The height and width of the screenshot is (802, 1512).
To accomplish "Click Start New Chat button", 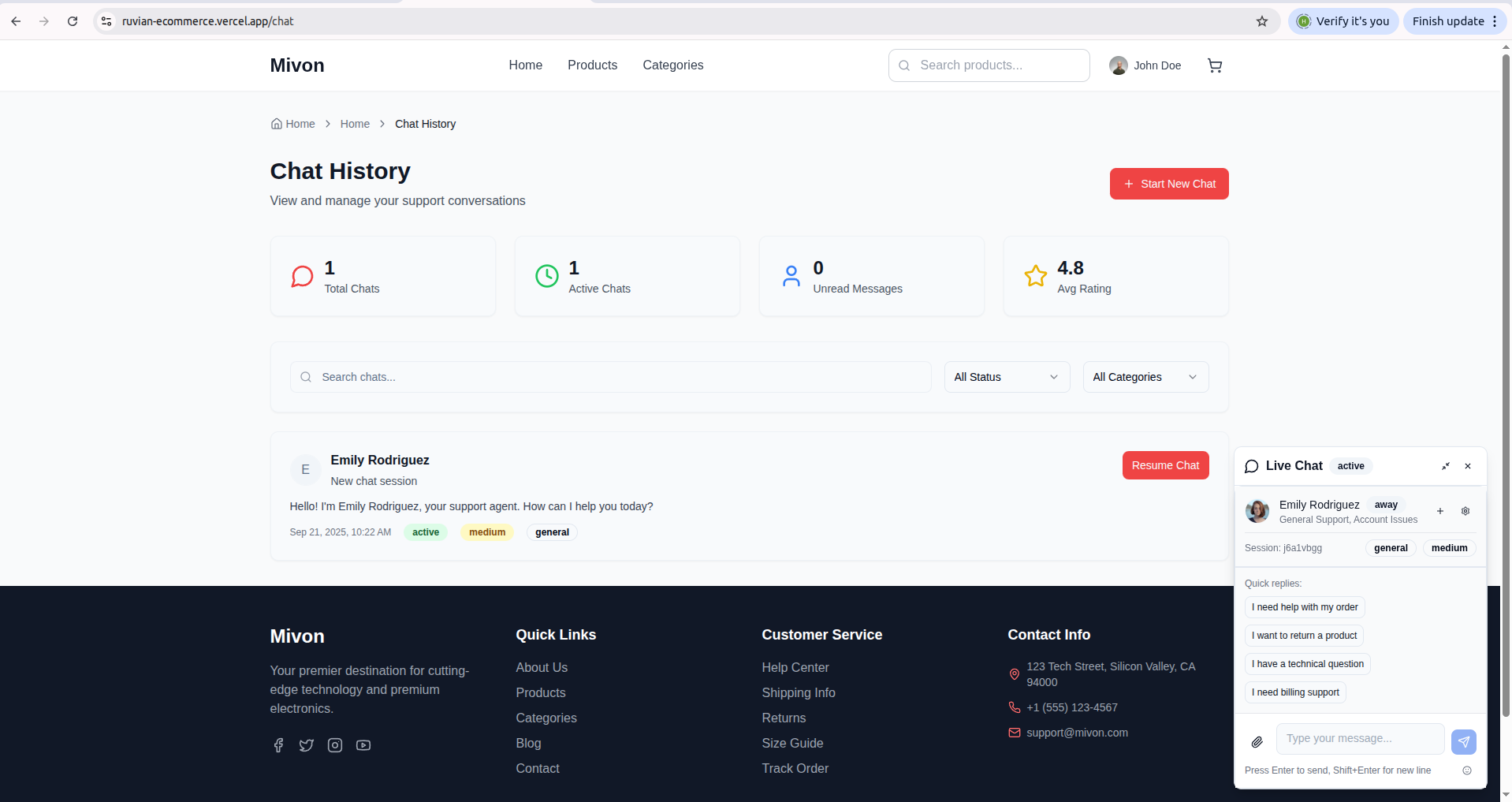I will coord(1169,184).
